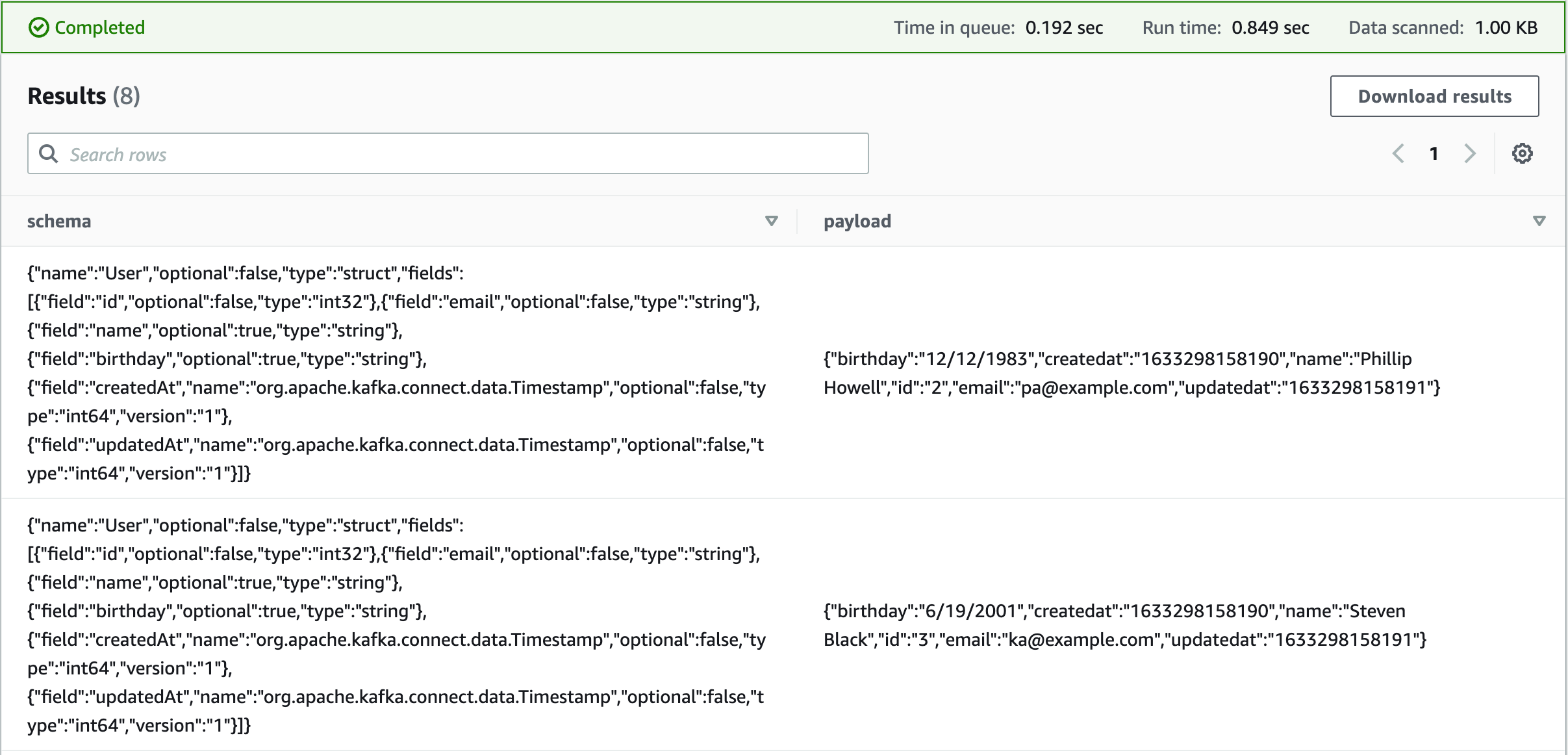The height and width of the screenshot is (755, 1568).
Task: Sort by the schema column arrow
Action: click(x=771, y=221)
